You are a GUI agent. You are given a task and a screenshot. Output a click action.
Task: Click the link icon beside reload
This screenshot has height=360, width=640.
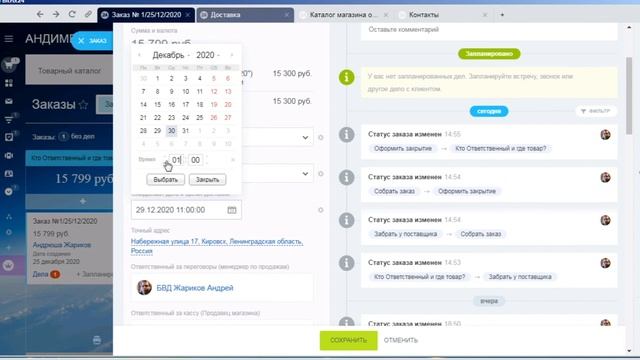88,14
